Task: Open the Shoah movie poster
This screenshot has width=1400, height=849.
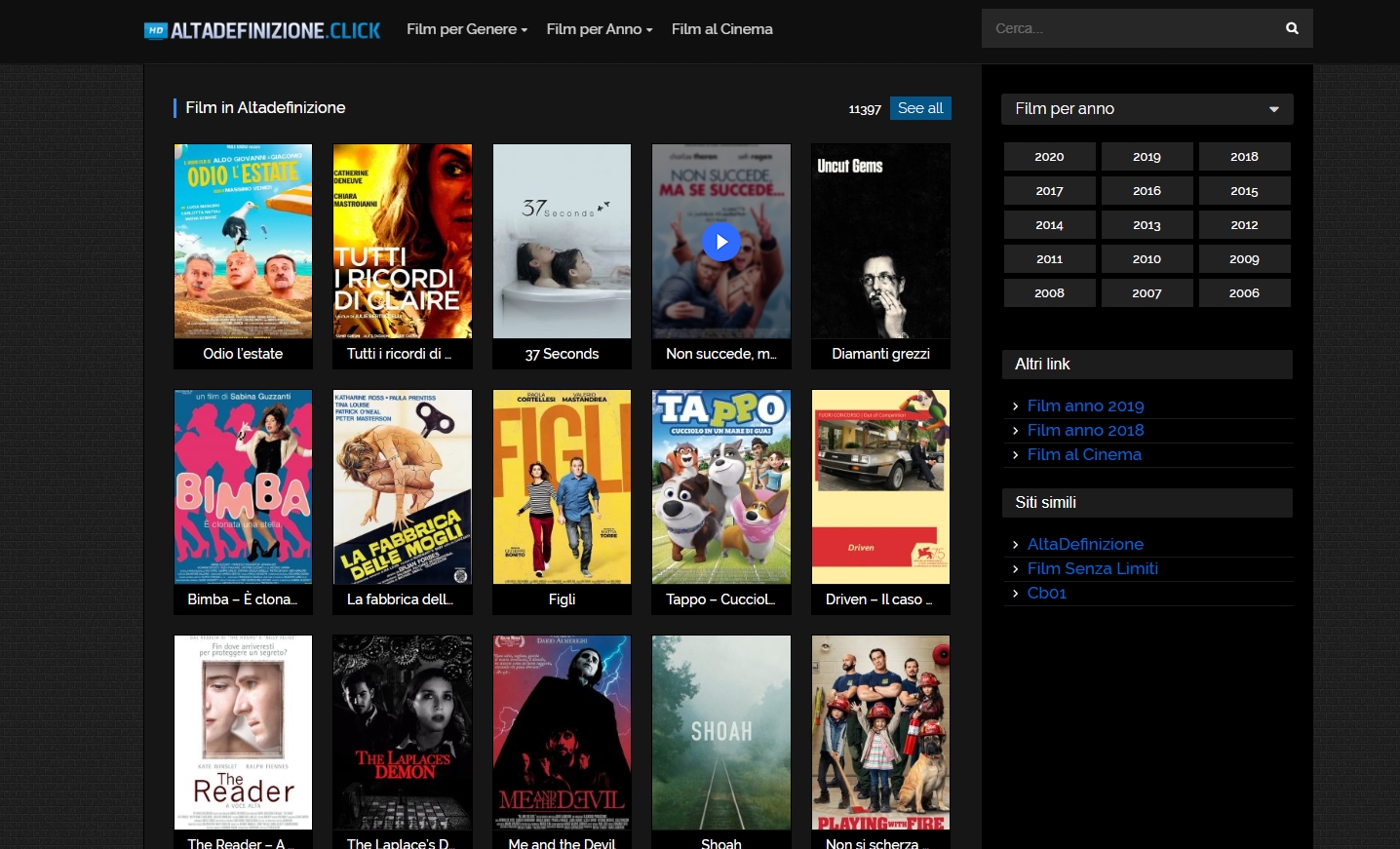Action: pos(721,732)
